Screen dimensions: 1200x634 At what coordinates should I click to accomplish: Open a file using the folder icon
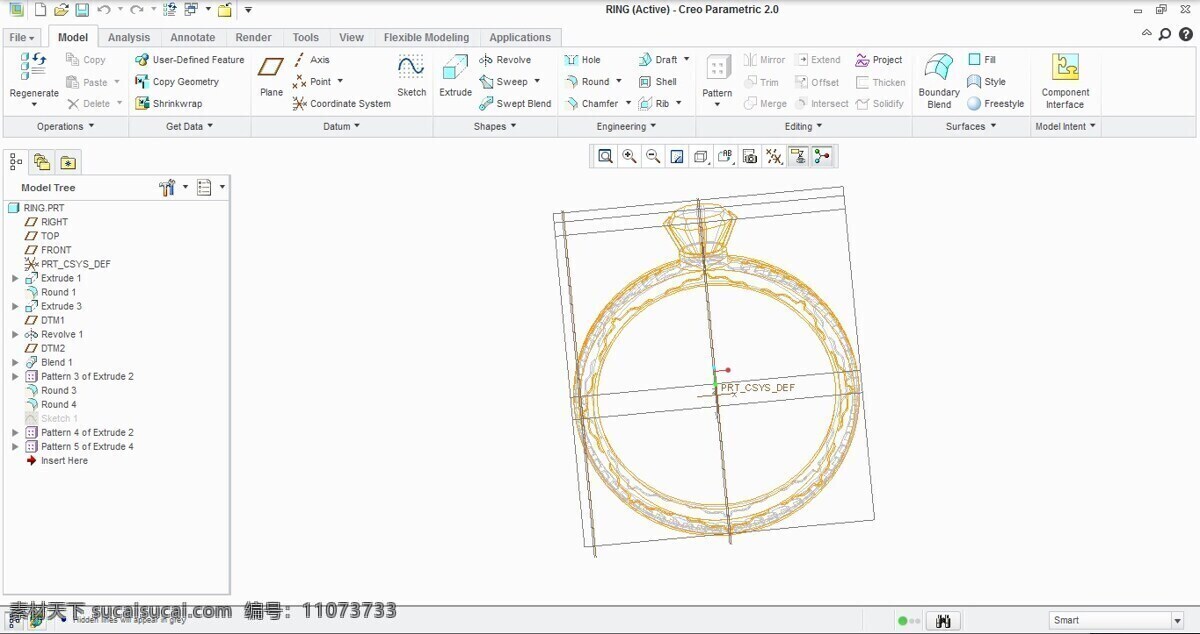(61, 10)
